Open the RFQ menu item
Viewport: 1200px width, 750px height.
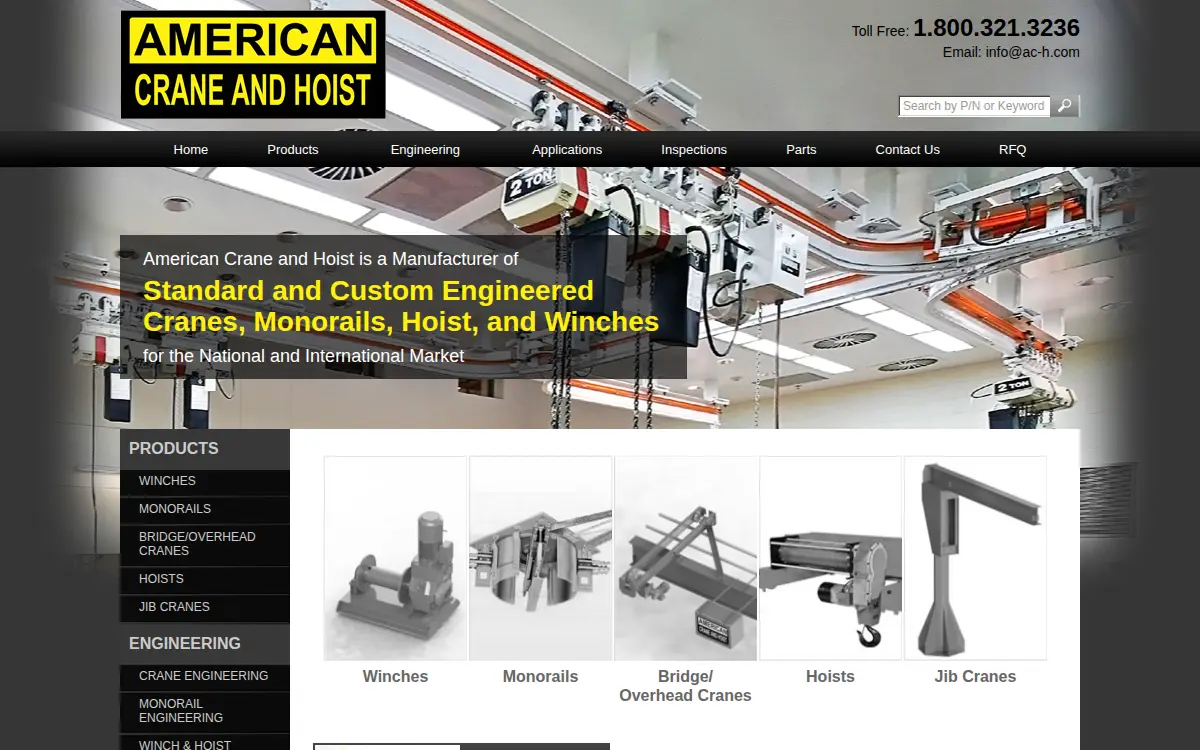pyautogui.click(x=1013, y=150)
